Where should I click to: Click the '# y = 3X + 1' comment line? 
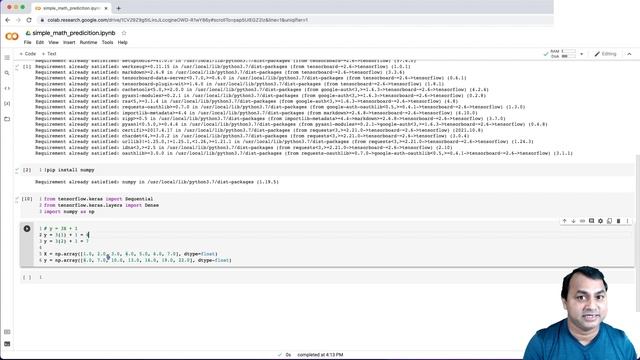(60, 229)
